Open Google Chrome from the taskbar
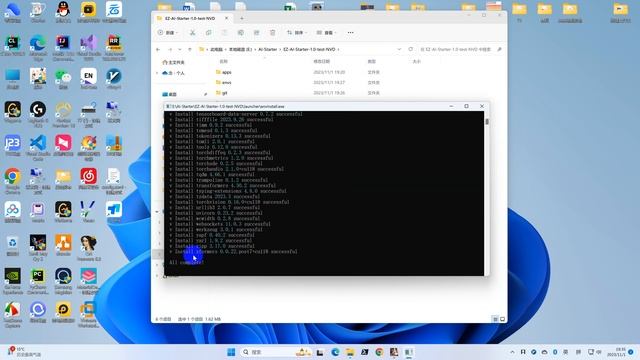Image resolution: width=640 pixels, height=360 pixels. coord(379,352)
